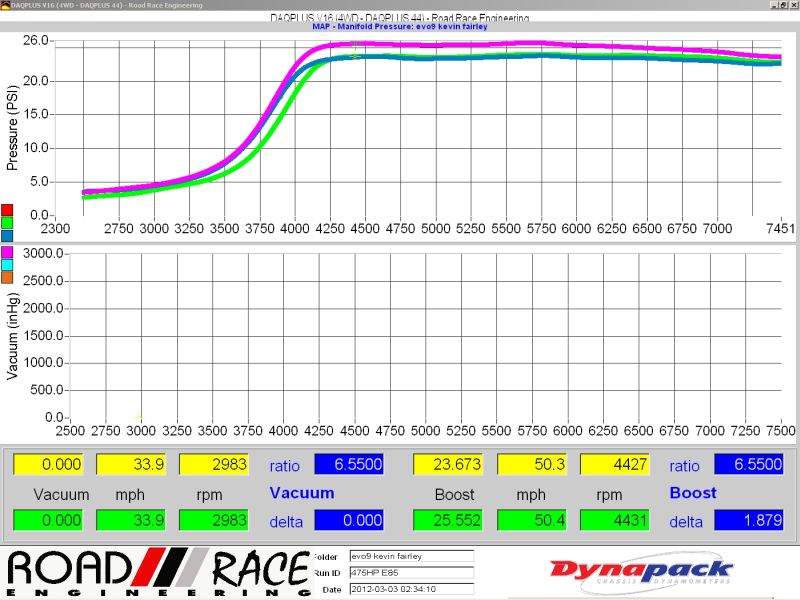Select the yellow Boost value 23.673
The image size is (800, 600).
447,464
